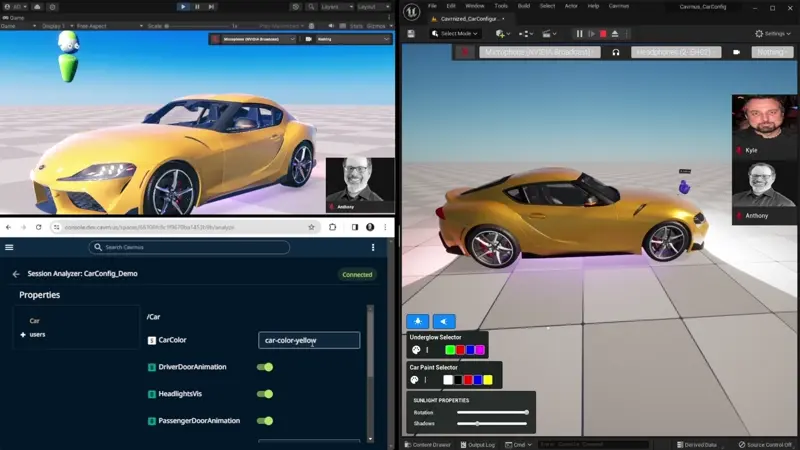Toggle PassengerDoorAnimation switch
This screenshot has width=800, height=450.
(x=265, y=421)
